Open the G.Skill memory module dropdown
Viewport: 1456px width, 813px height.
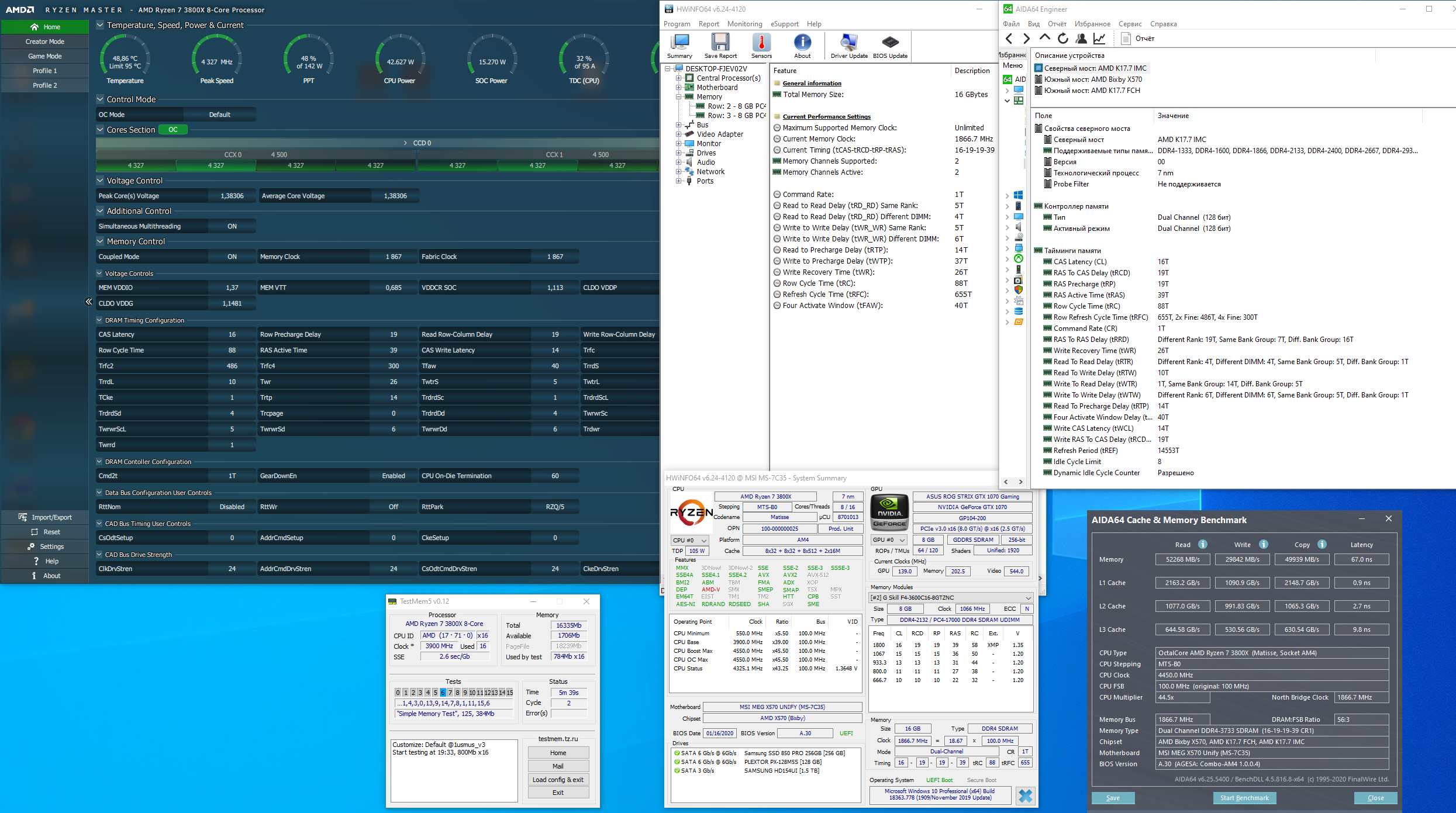point(951,597)
